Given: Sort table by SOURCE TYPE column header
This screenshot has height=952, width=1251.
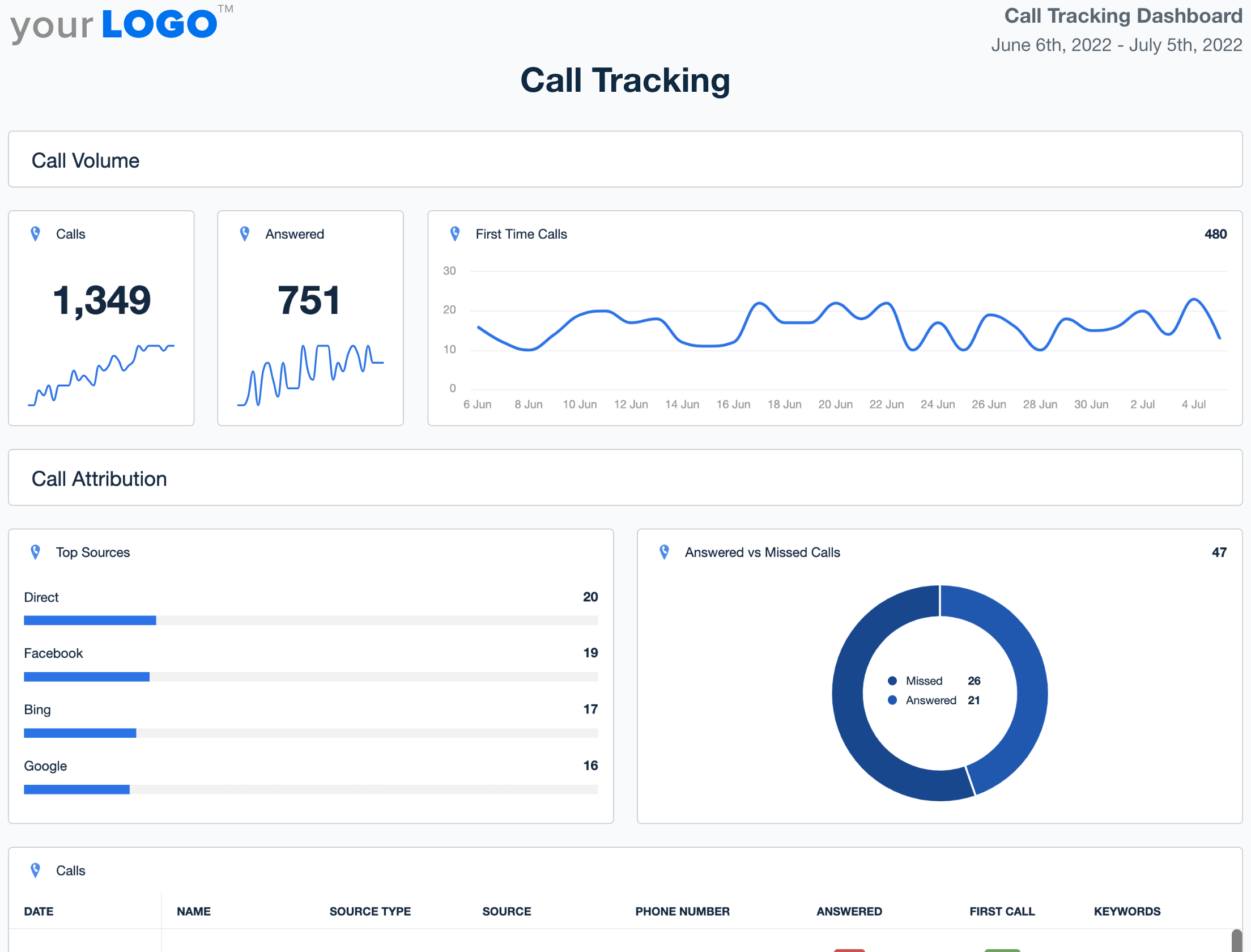Looking at the screenshot, I should pyautogui.click(x=370, y=911).
